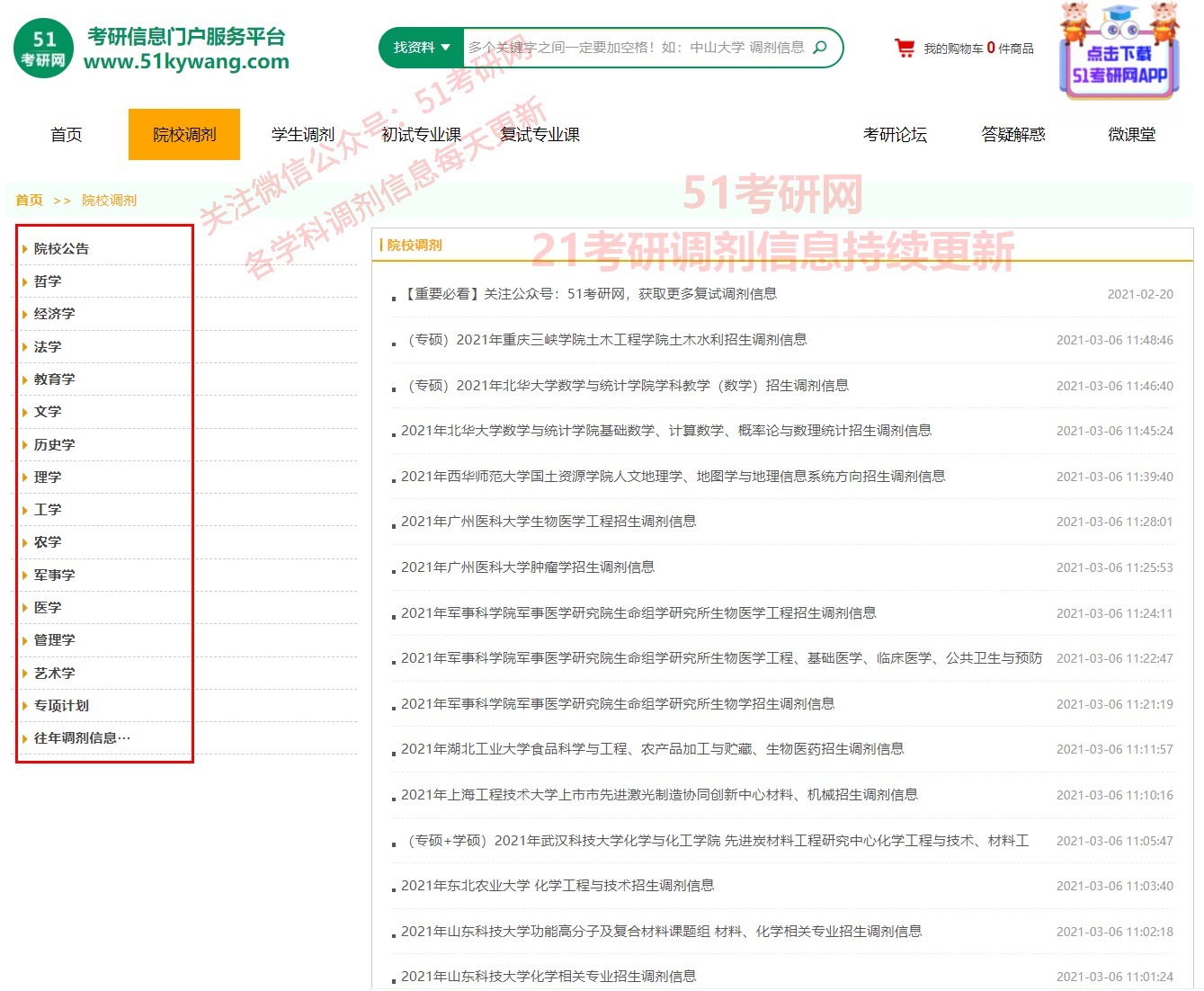Open the shopping cart icon
1204x991 pixels.
(x=905, y=47)
